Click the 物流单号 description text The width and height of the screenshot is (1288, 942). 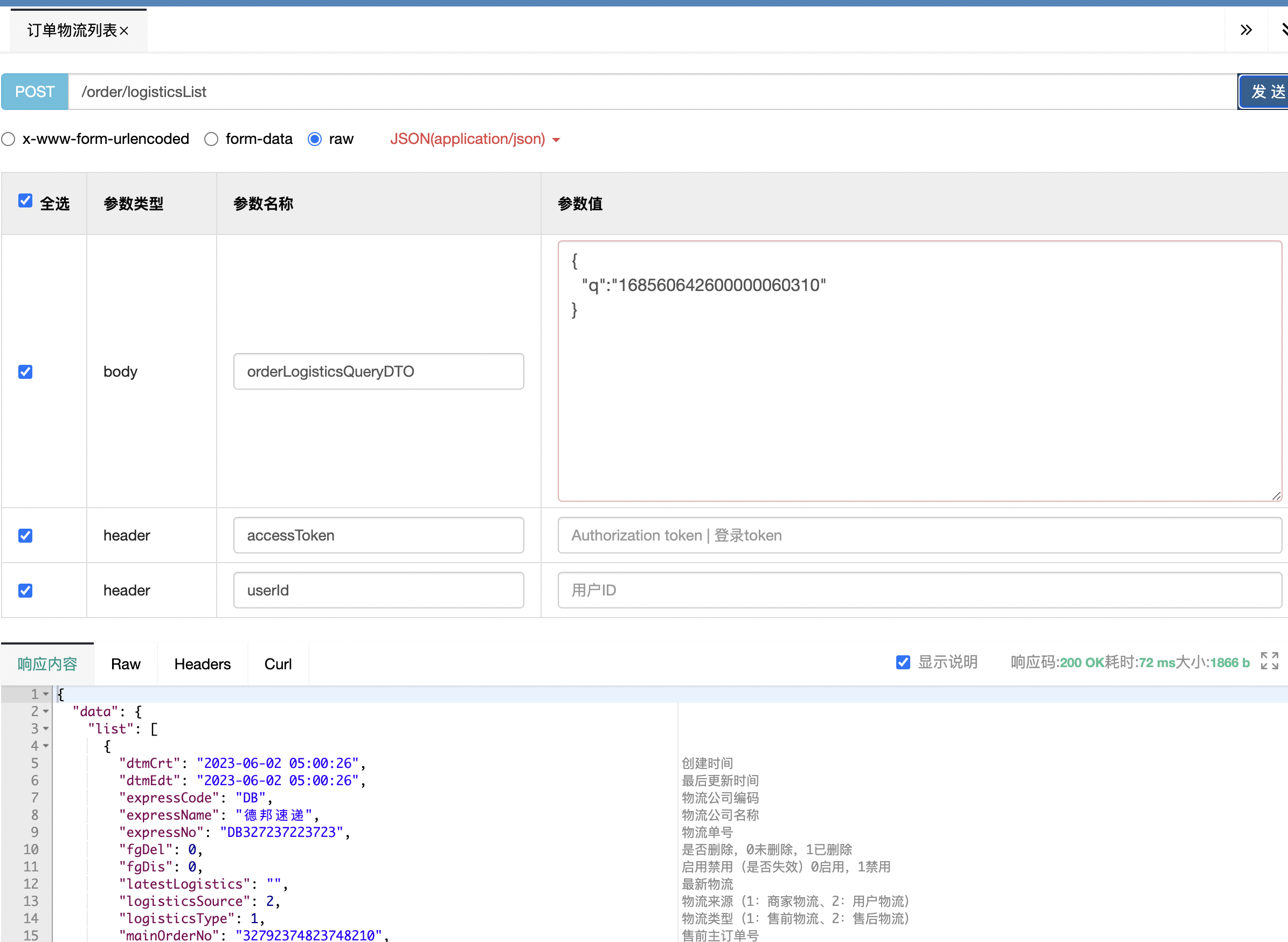(707, 833)
